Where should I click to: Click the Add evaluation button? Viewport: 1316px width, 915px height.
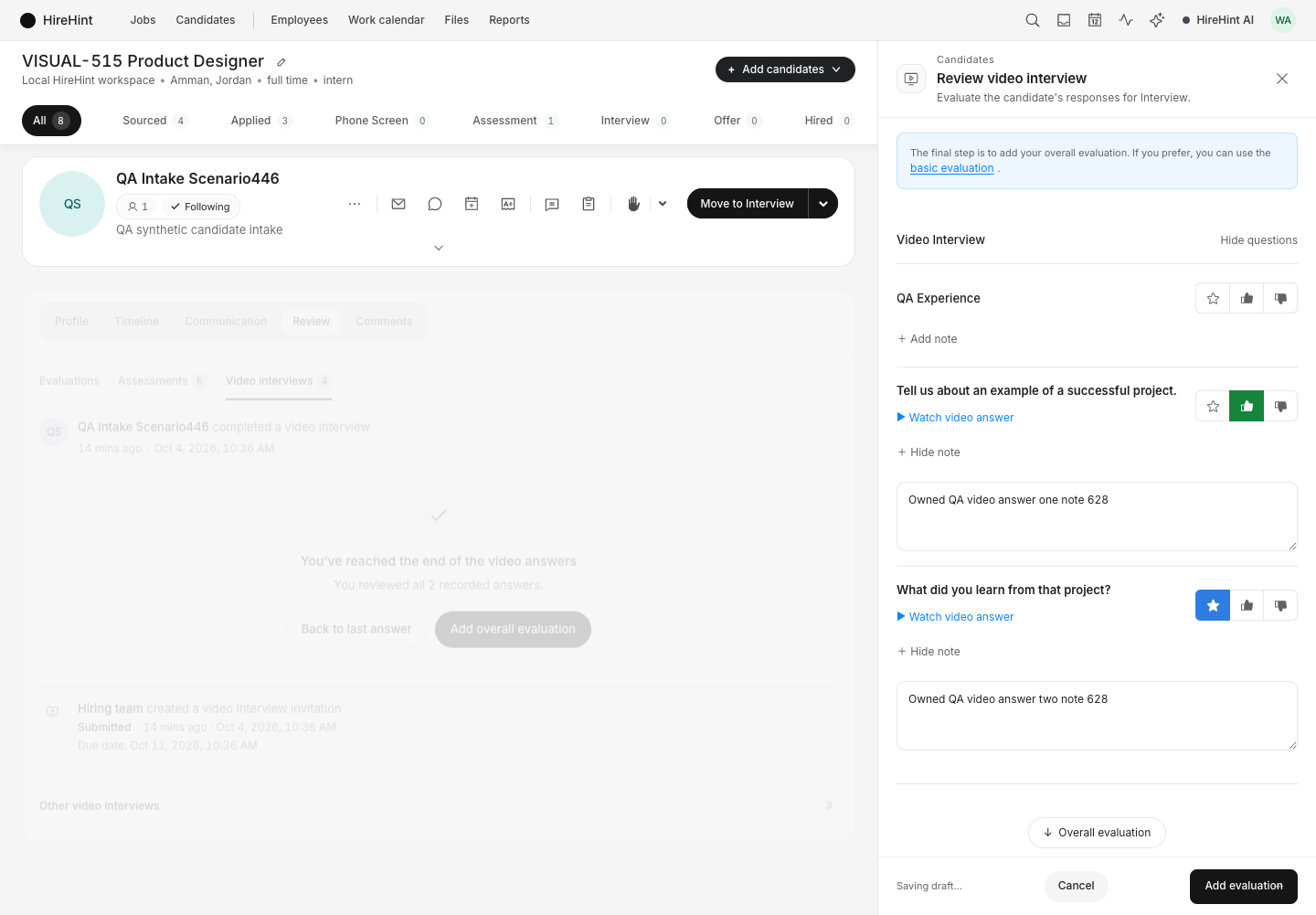[x=1244, y=886]
